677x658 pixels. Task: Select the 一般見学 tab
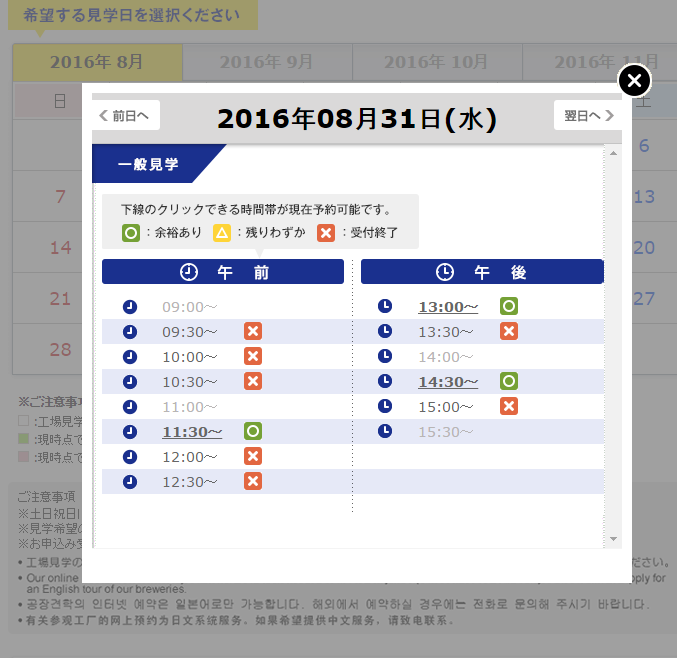pyautogui.click(x=148, y=164)
